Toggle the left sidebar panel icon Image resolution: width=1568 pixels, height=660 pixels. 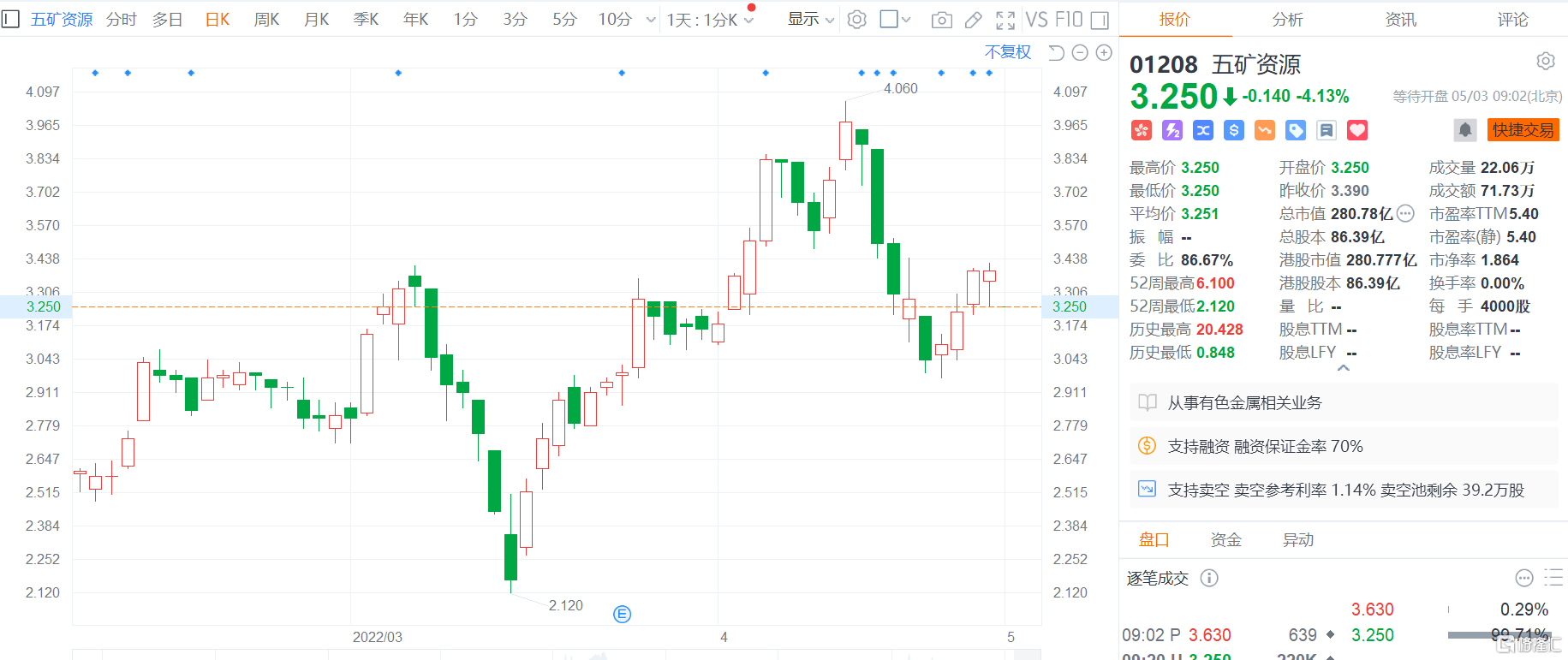10,19
